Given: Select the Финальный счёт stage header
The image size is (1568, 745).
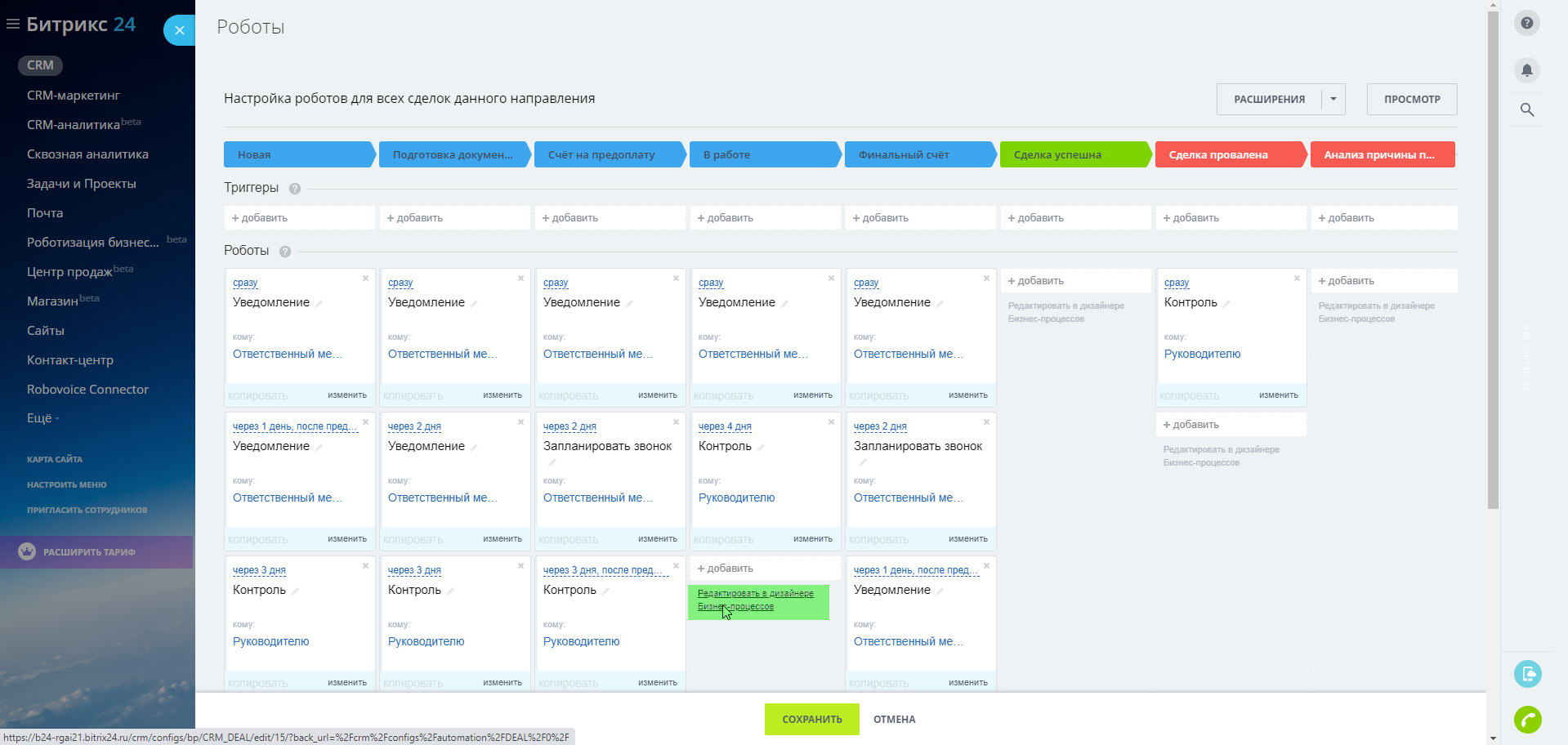Looking at the screenshot, I should click(x=920, y=154).
